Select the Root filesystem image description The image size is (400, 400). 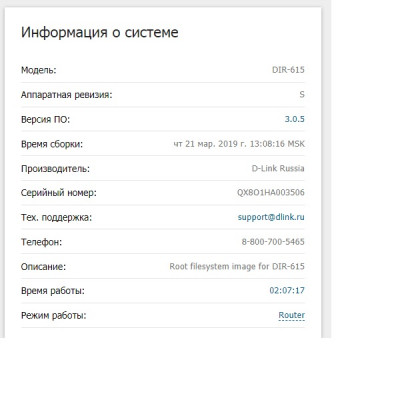point(237,266)
